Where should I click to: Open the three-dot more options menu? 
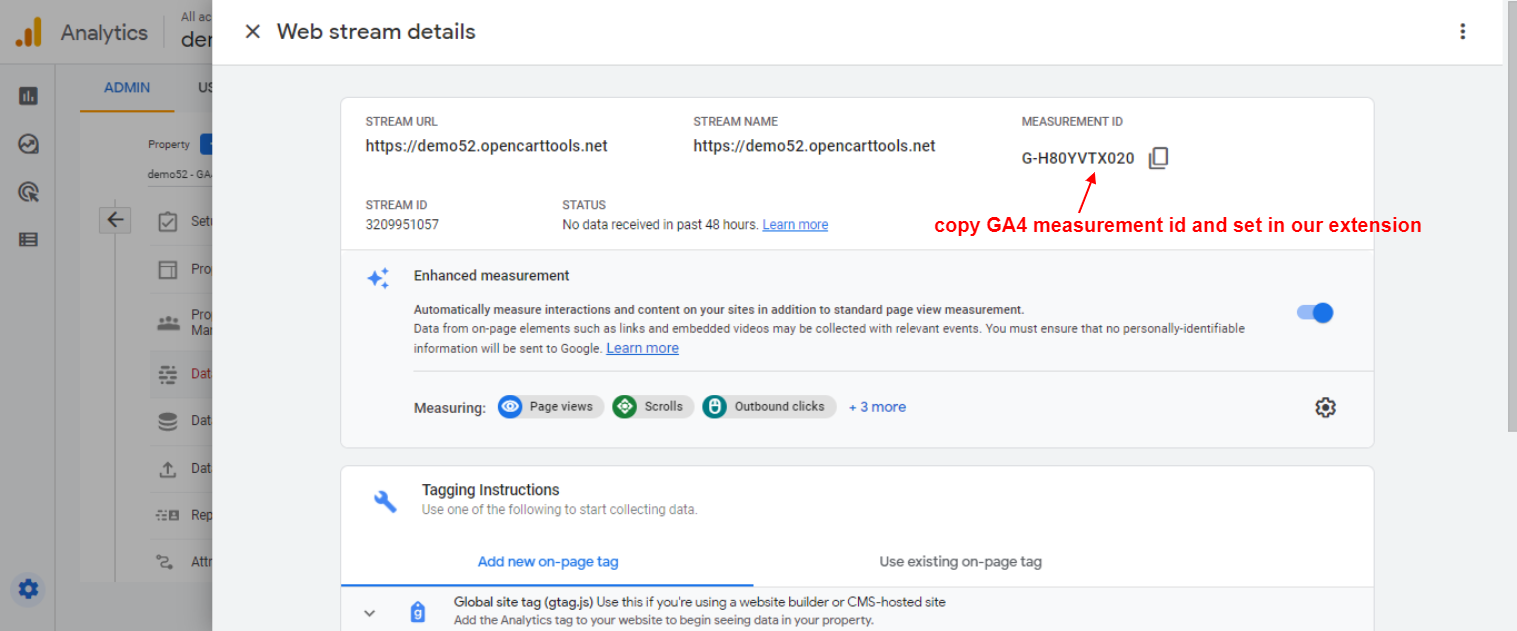click(1462, 32)
